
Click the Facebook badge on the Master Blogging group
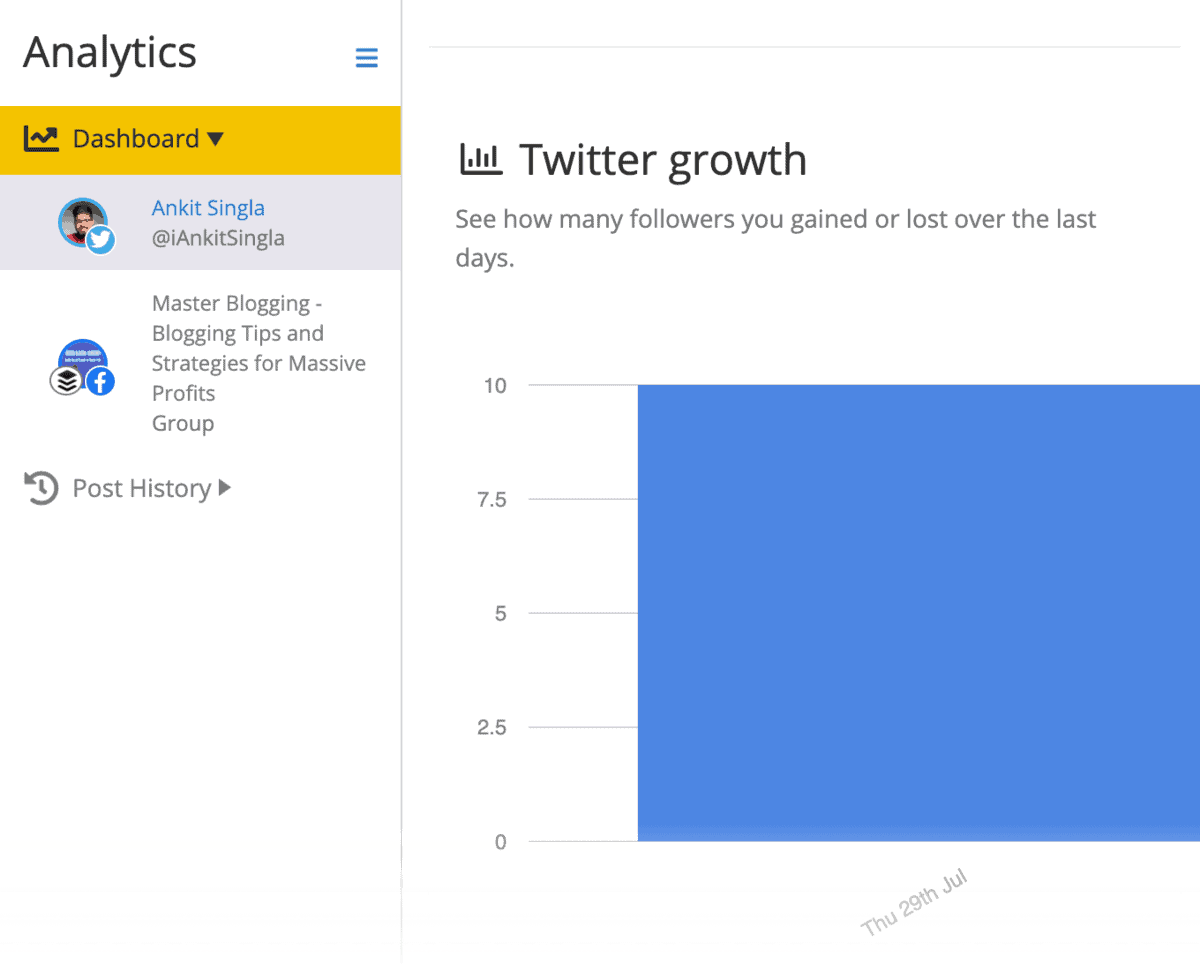click(x=98, y=381)
